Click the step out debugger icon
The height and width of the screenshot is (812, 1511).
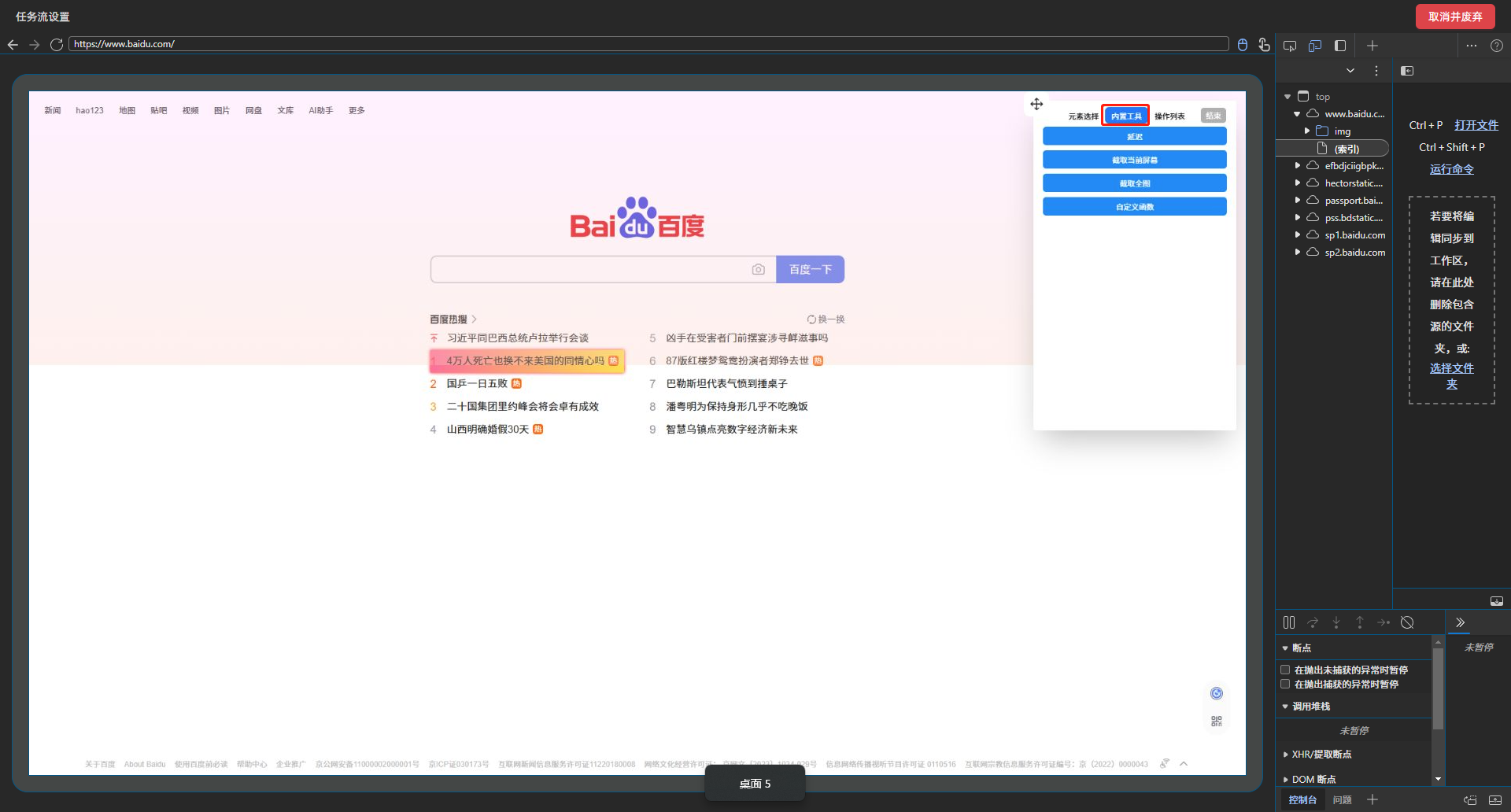[x=1360, y=622]
